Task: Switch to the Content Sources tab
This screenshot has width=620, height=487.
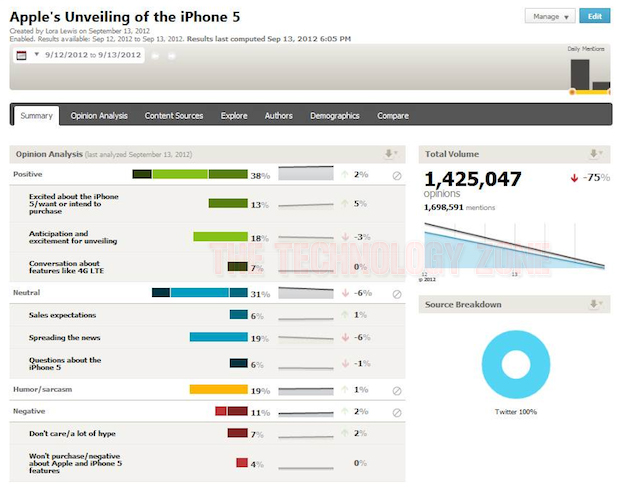Action: 174,116
